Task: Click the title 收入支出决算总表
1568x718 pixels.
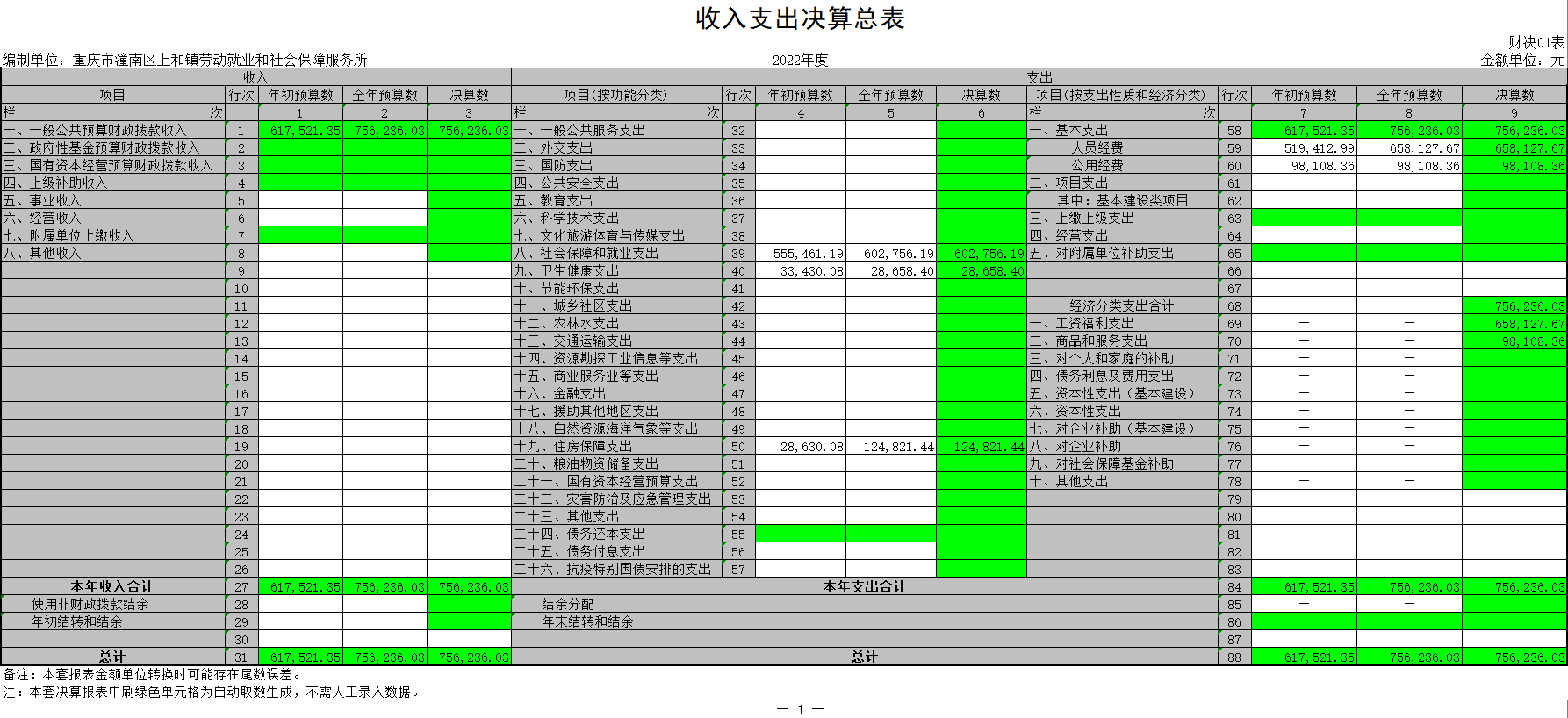Action: [x=800, y=18]
